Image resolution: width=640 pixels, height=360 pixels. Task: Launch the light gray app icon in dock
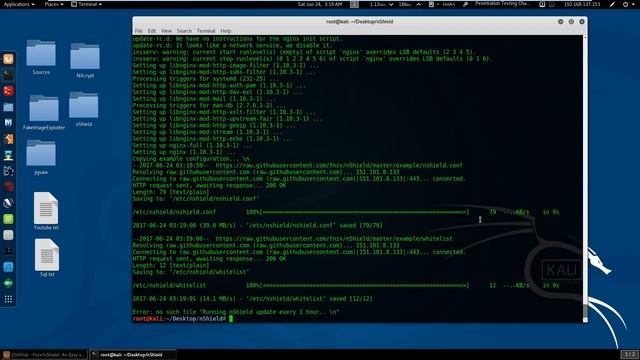[8, 235]
